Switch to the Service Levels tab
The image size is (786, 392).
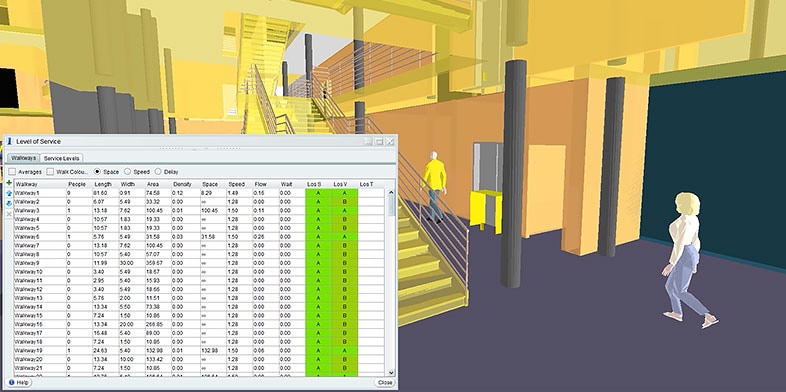pos(61,158)
